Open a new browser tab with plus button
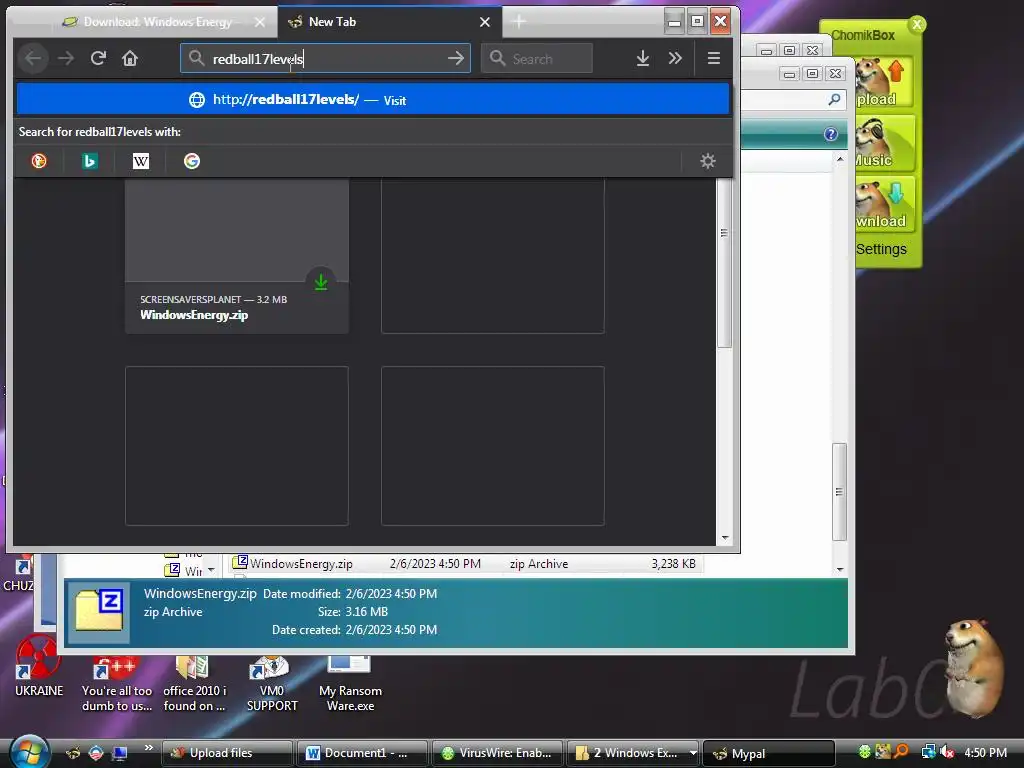 [519, 22]
